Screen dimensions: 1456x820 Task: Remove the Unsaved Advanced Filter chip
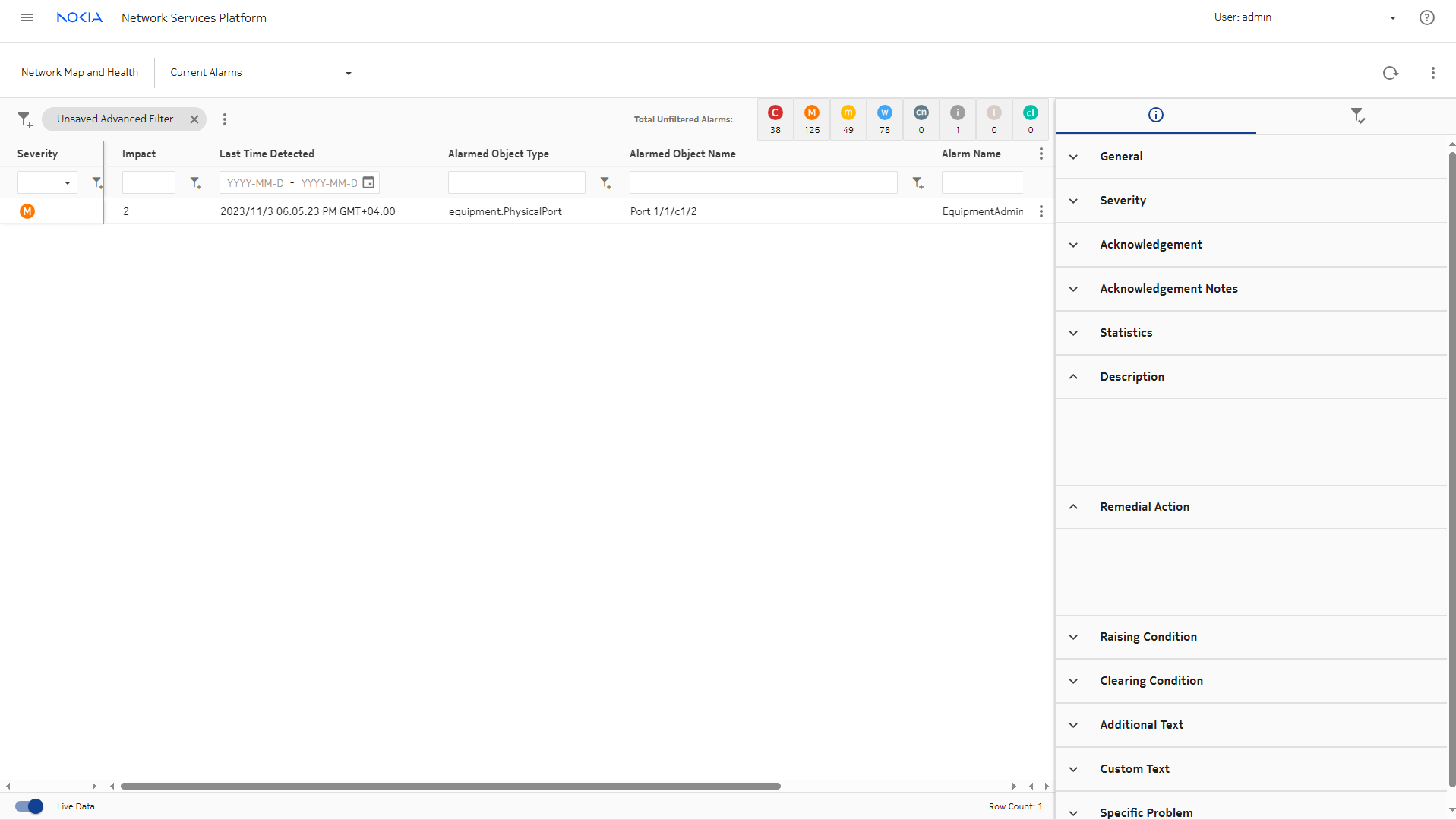[x=194, y=119]
